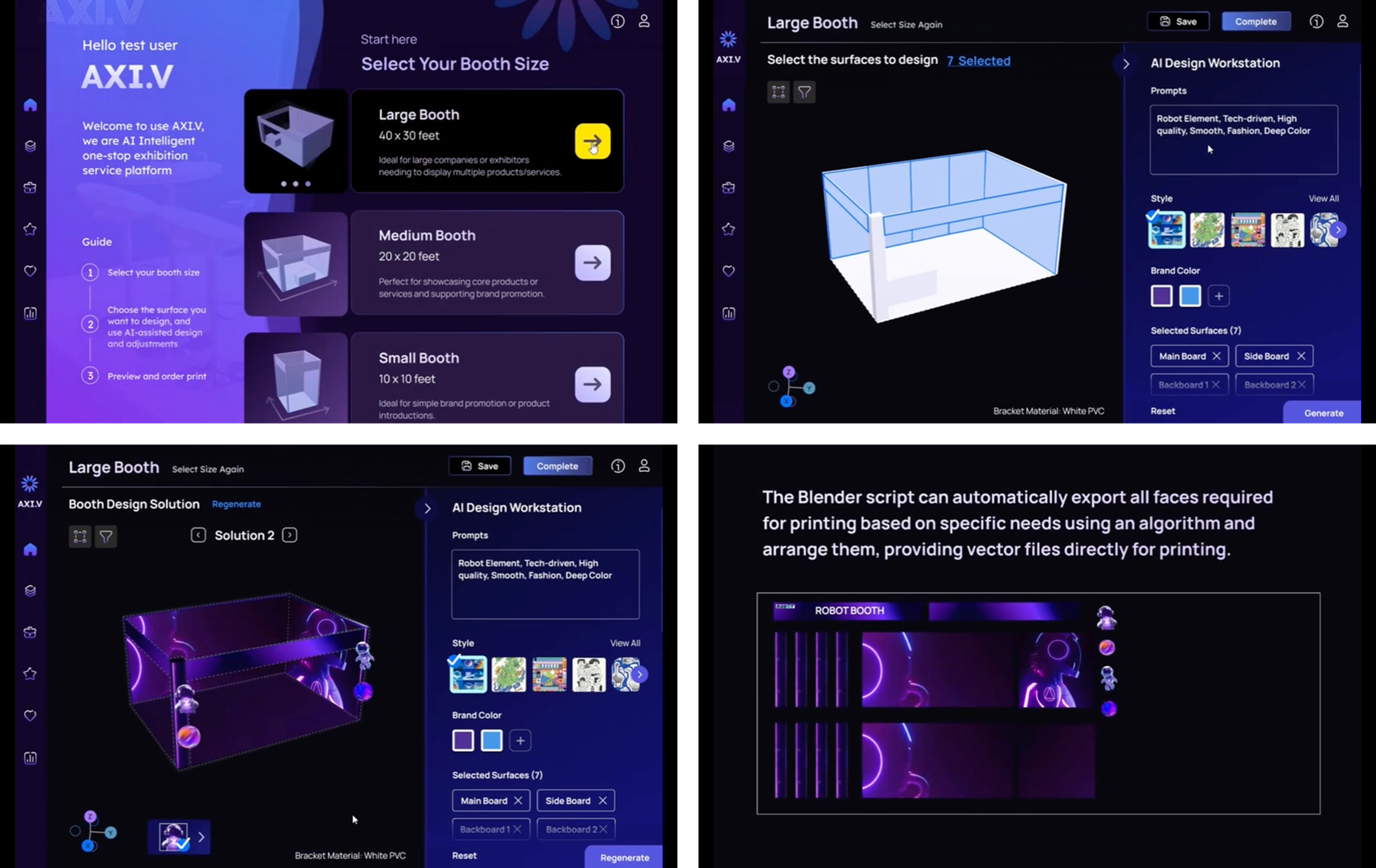This screenshot has height=868, width=1376.
Task: Click Select Size Again beside Booth Design view title
Action: [x=208, y=469]
